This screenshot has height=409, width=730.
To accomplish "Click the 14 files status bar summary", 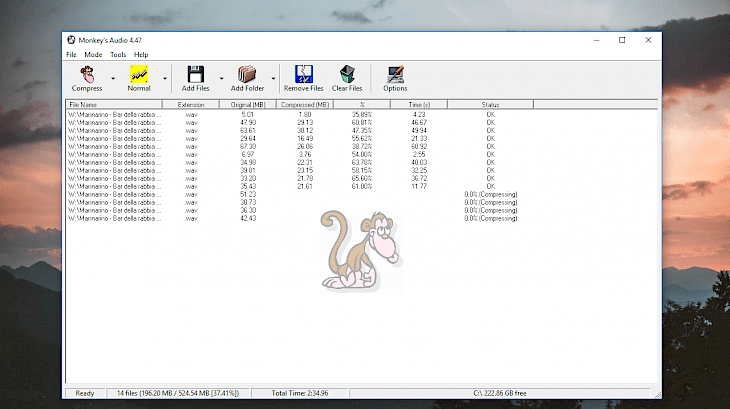I will pyautogui.click(x=178, y=393).
